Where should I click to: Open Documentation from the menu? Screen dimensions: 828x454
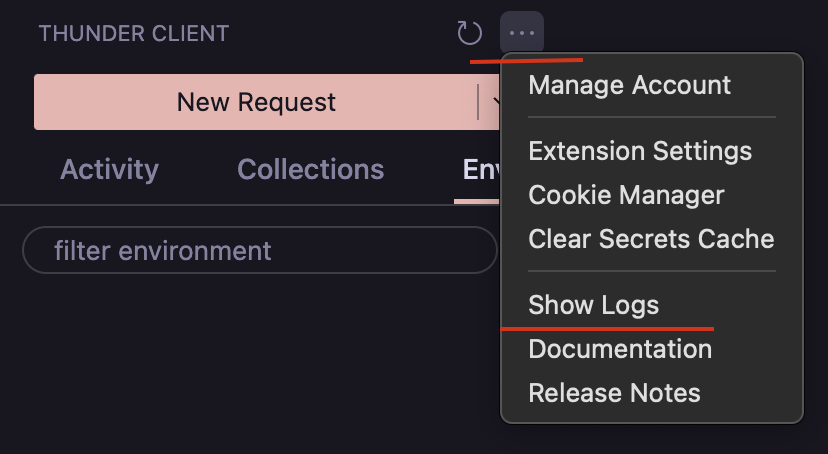(x=620, y=349)
